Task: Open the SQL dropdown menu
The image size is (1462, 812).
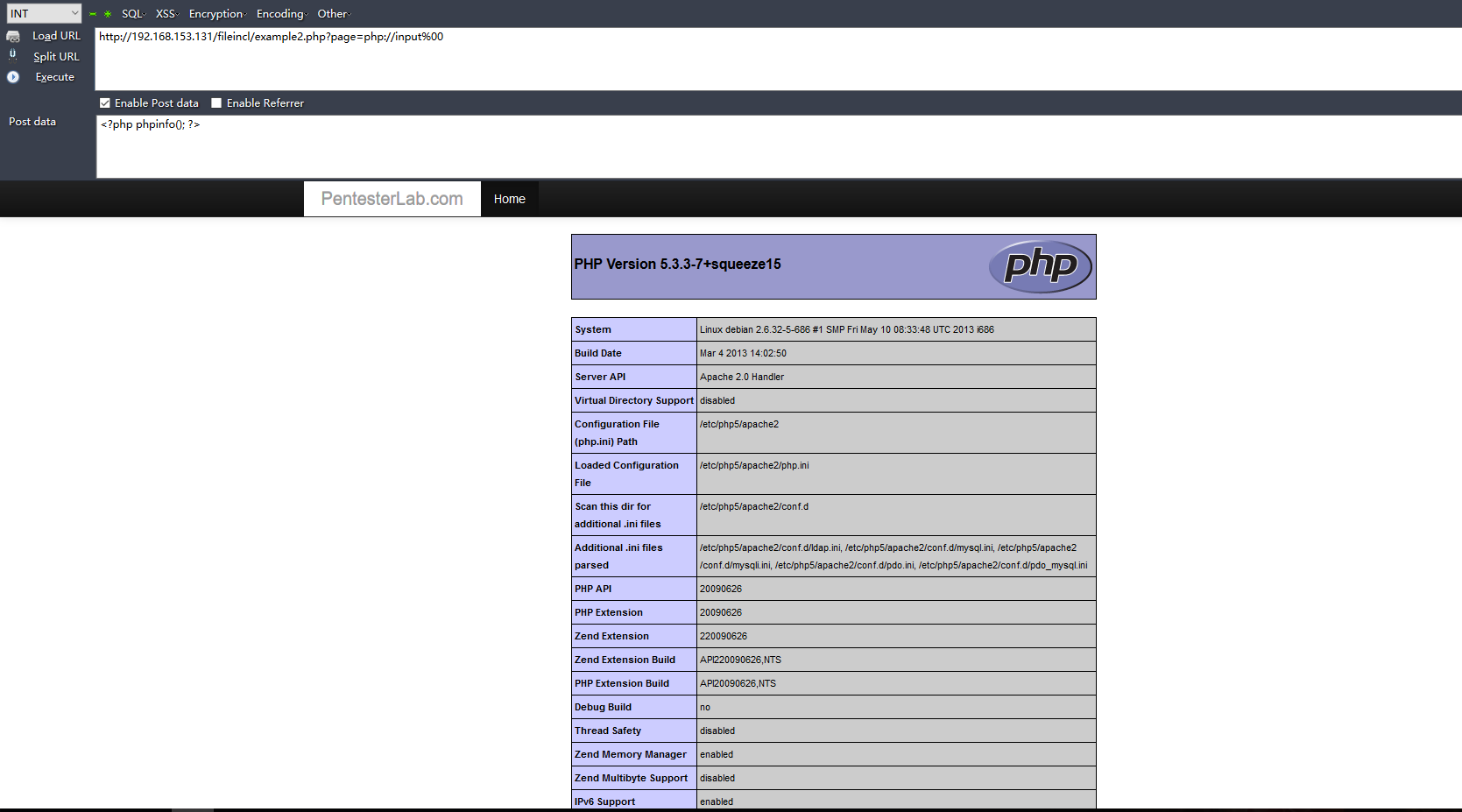Action: [133, 14]
